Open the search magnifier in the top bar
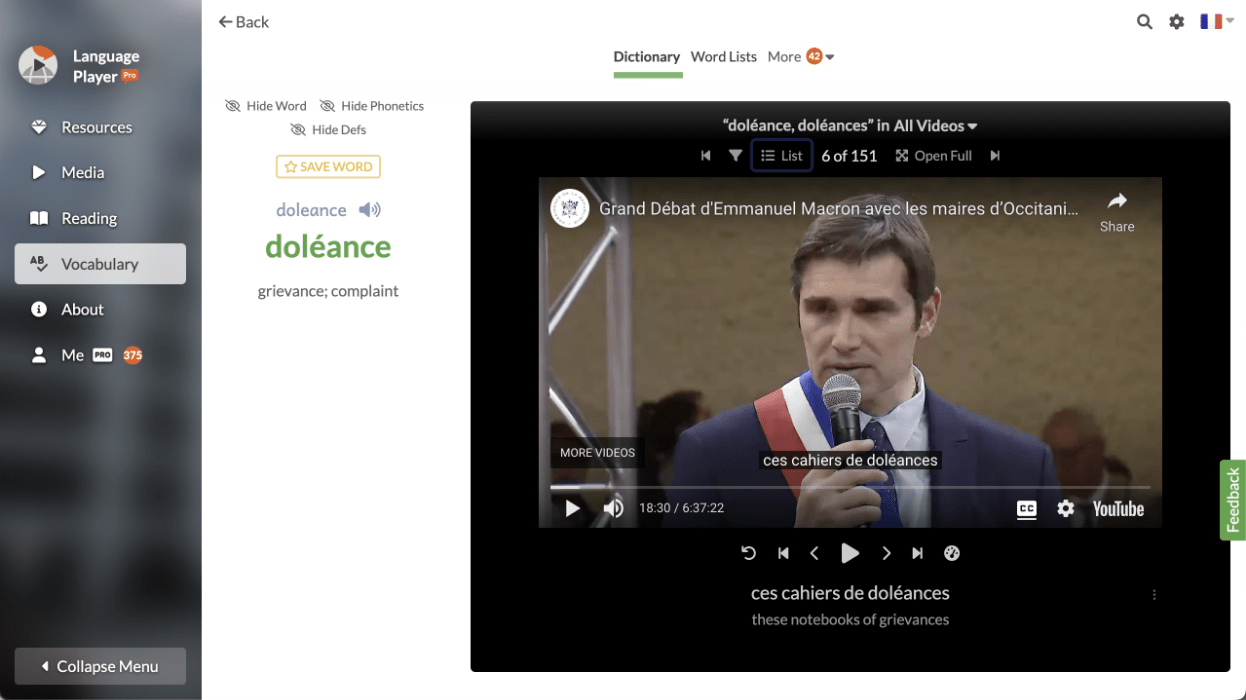The width and height of the screenshot is (1246, 700). click(1144, 21)
